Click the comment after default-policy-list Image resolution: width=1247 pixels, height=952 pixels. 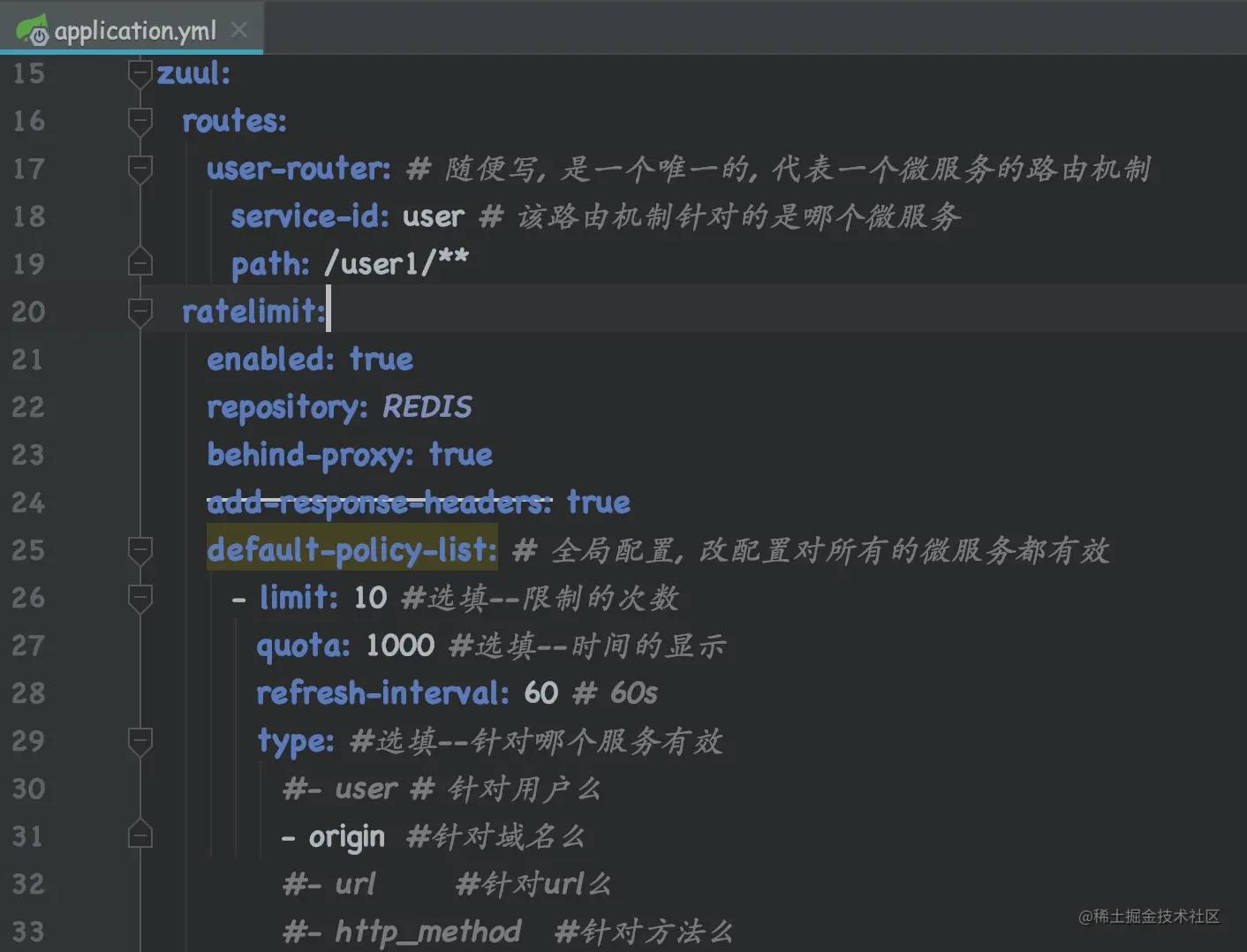(x=811, y=550)
